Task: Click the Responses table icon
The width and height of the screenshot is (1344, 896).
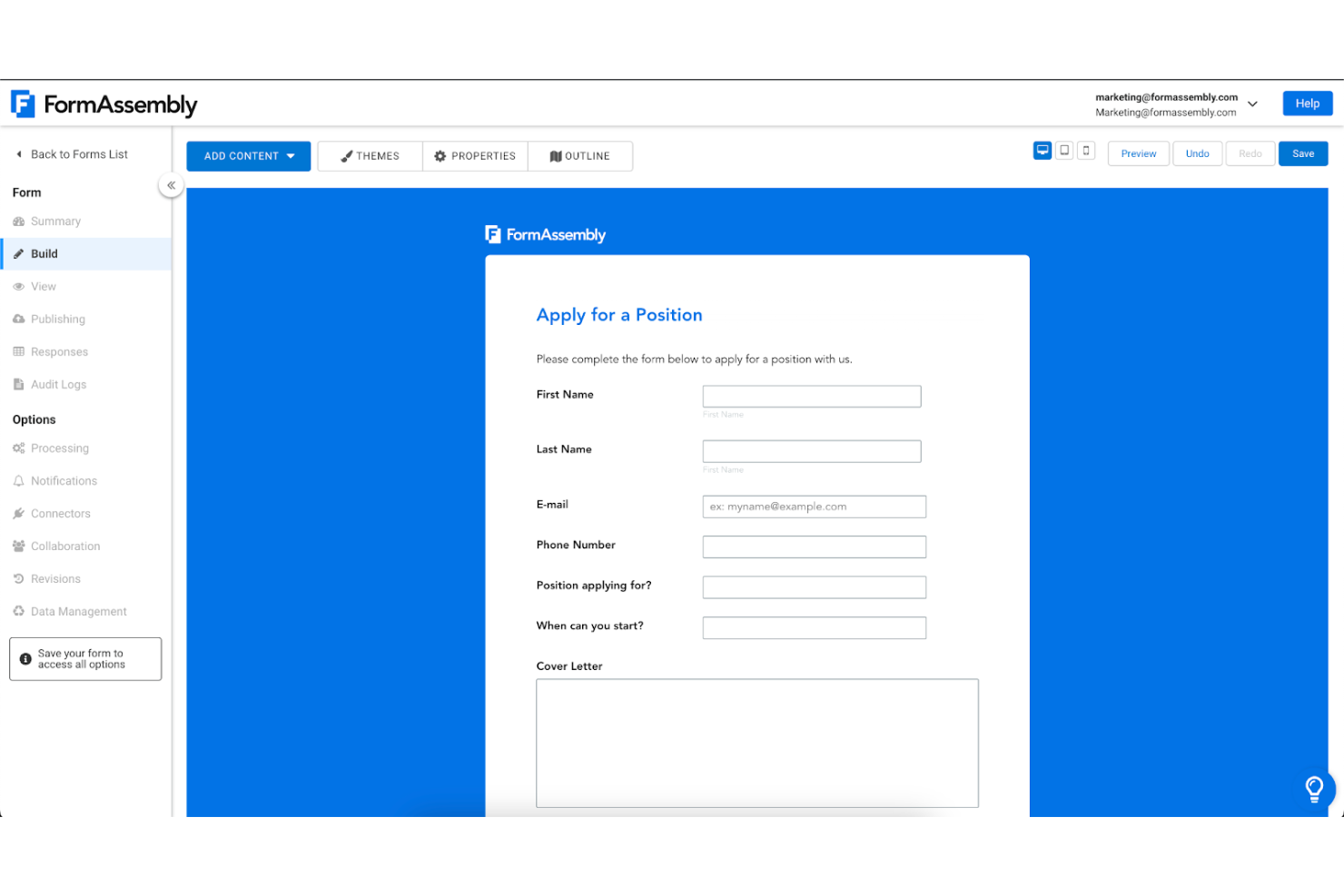Action: (18, 352)
